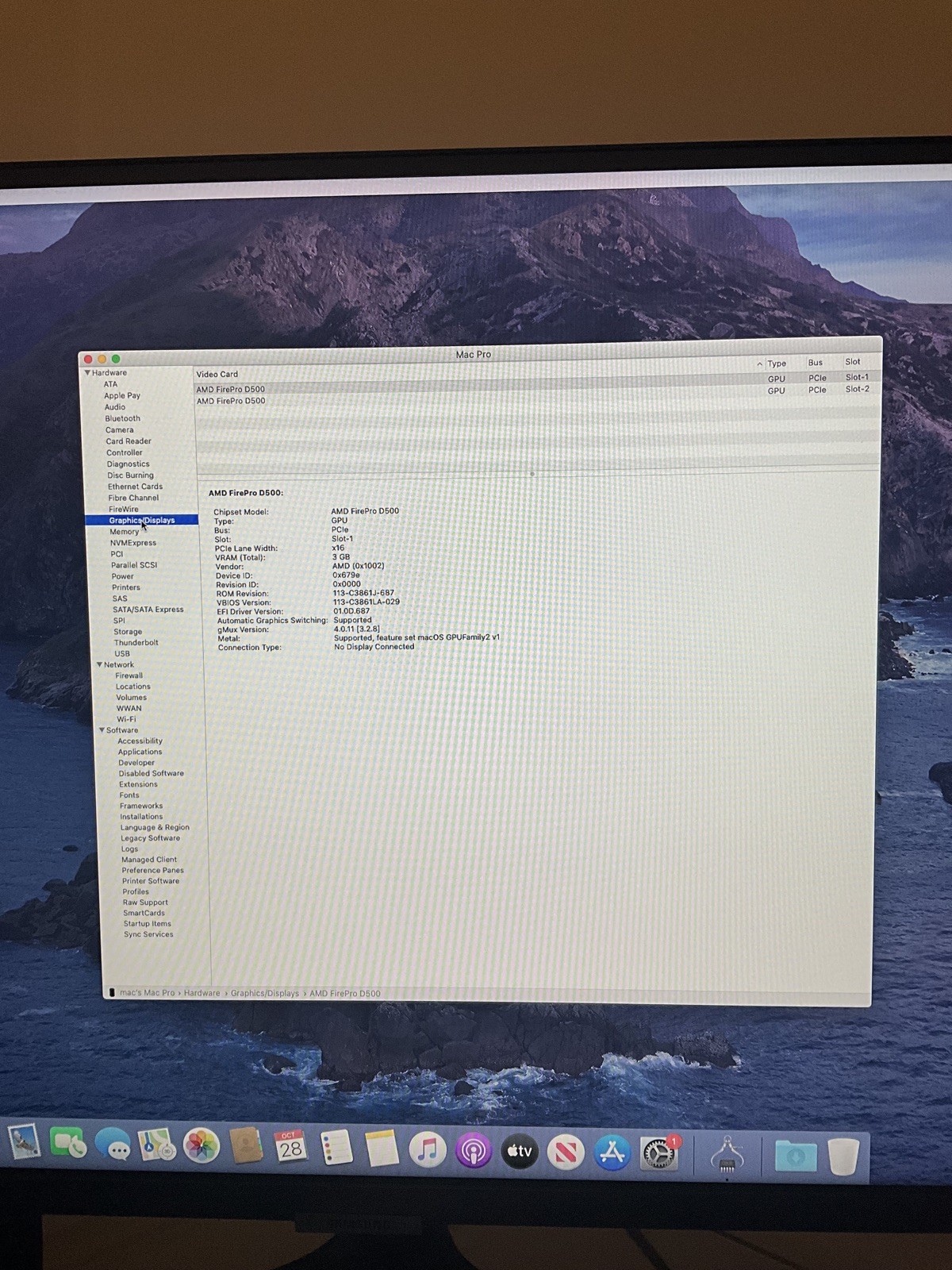Select Card Reader in the sidebar

point(129,441)
